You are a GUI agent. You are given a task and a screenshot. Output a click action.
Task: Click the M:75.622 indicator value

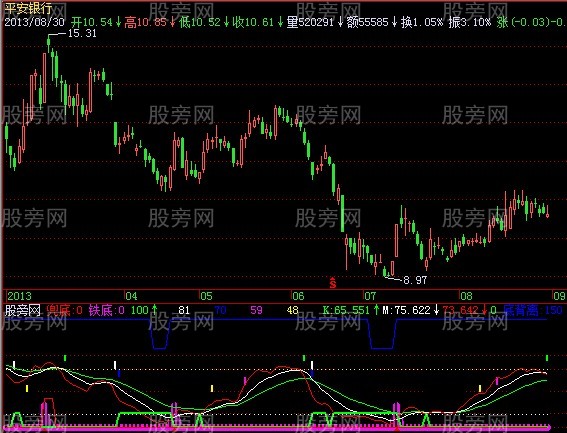tap(406, 310)
